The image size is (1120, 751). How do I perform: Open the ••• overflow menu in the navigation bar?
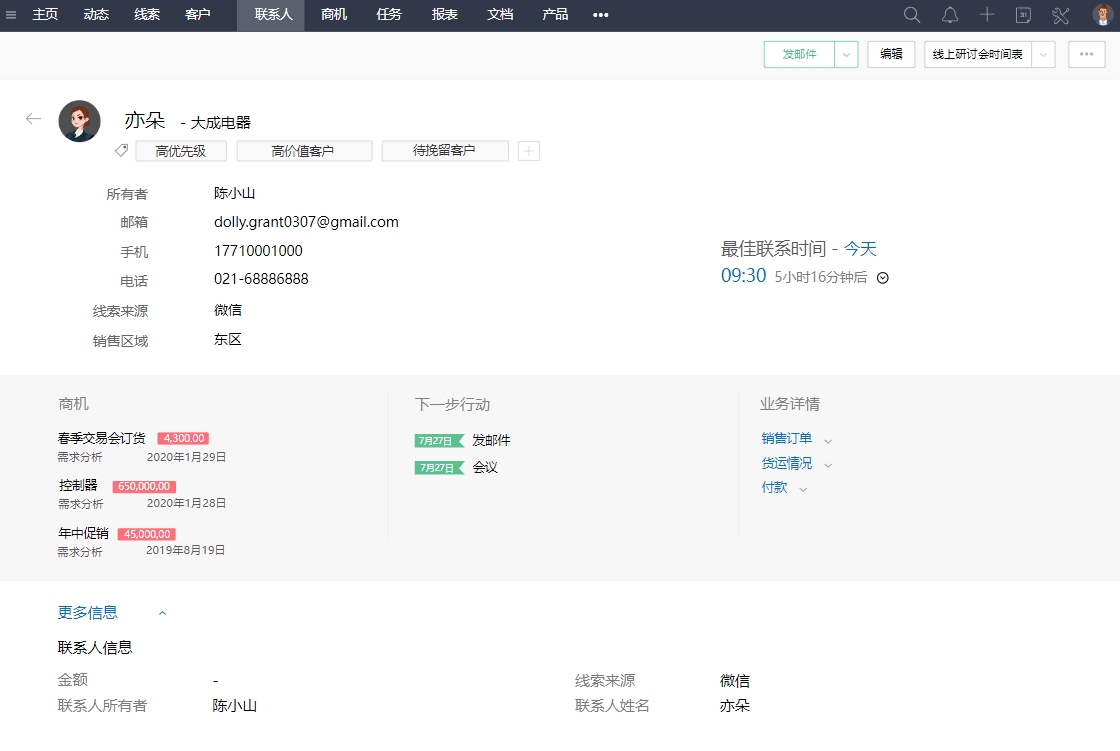[600, 15]
